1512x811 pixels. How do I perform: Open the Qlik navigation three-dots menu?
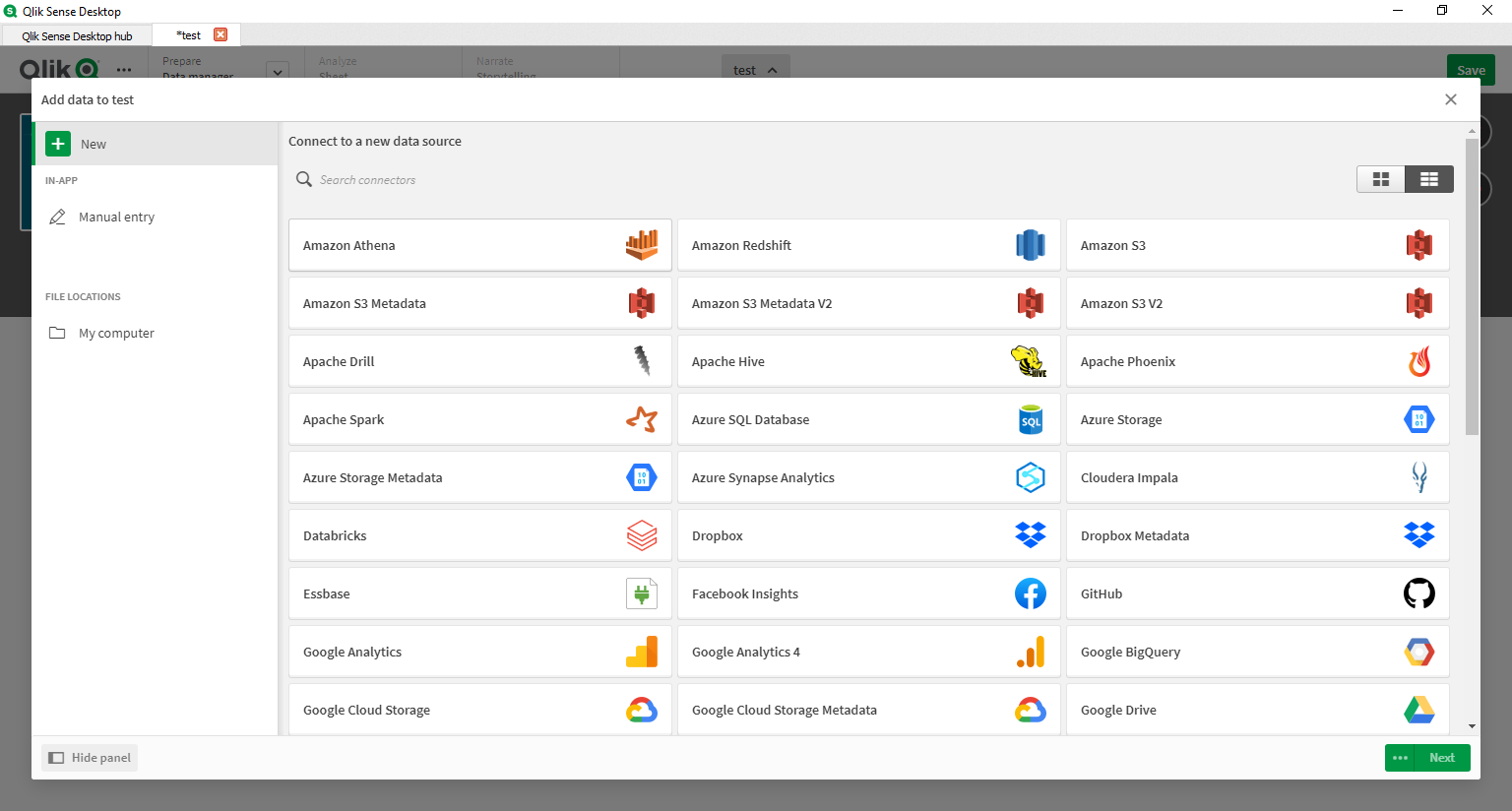click(x=124, y=70)
